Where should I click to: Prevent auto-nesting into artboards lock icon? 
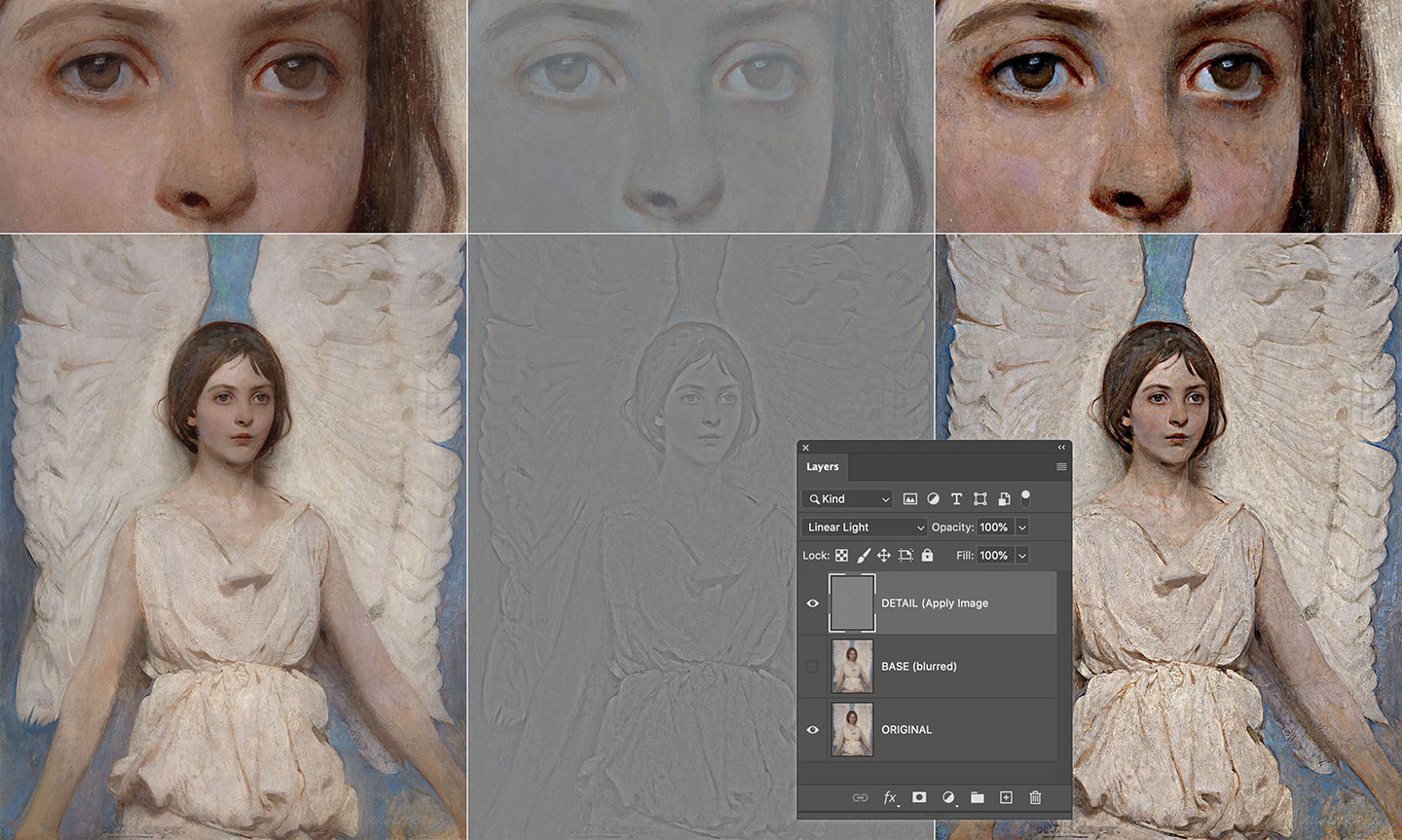[905, 555]
